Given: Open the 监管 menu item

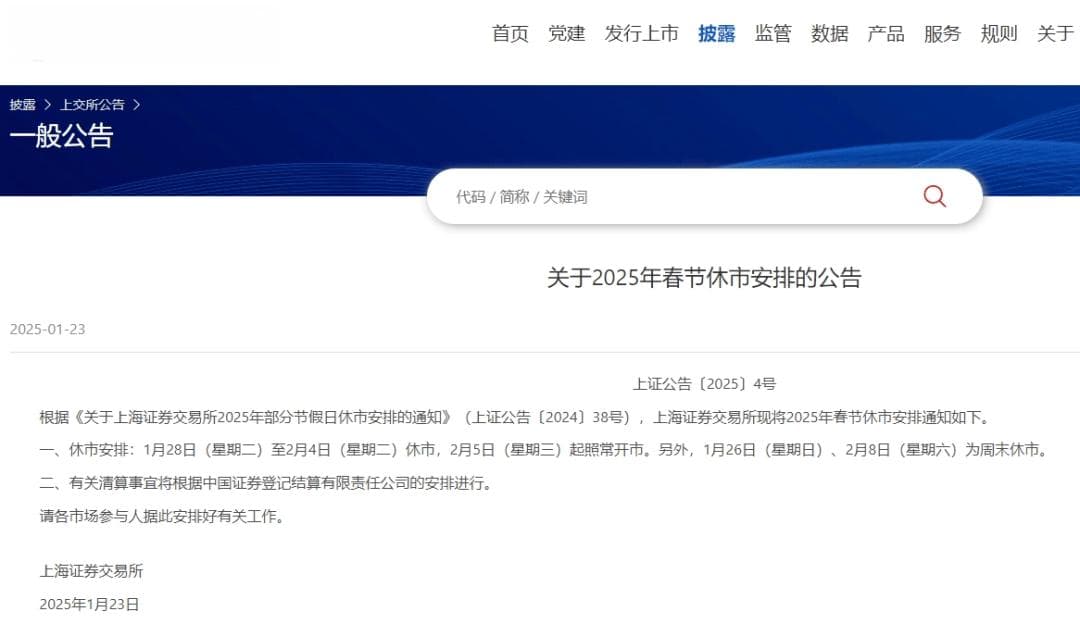Looking at the screenshot, I should [x=773, y=33].
